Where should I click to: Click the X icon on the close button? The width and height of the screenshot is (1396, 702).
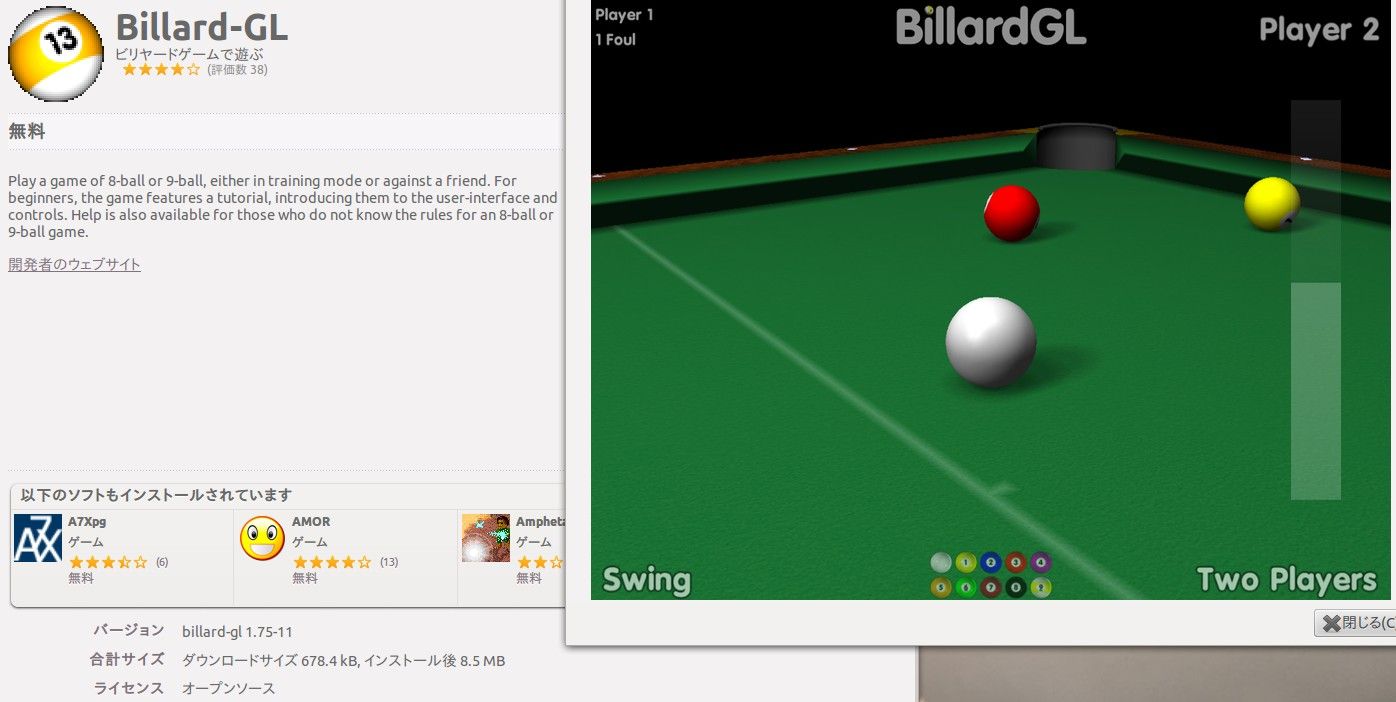click(x=1331, y=623)
